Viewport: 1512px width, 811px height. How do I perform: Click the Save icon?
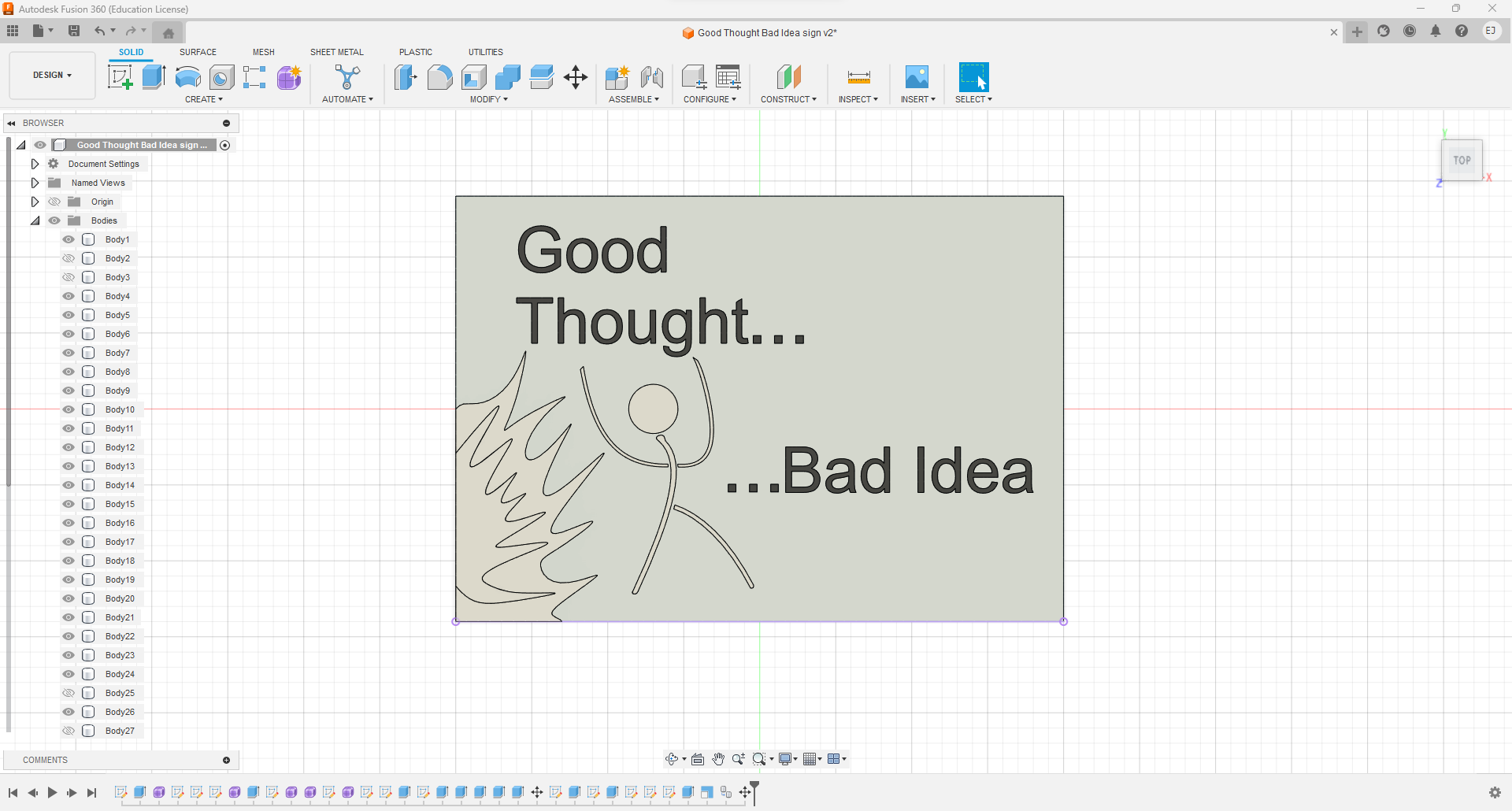[x=74, y=31]
